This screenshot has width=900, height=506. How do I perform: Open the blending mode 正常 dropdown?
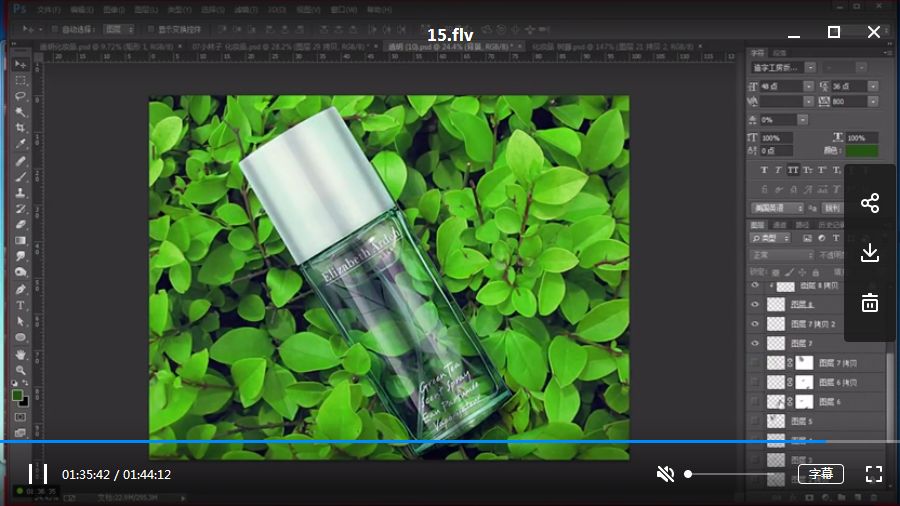point(782,255)
